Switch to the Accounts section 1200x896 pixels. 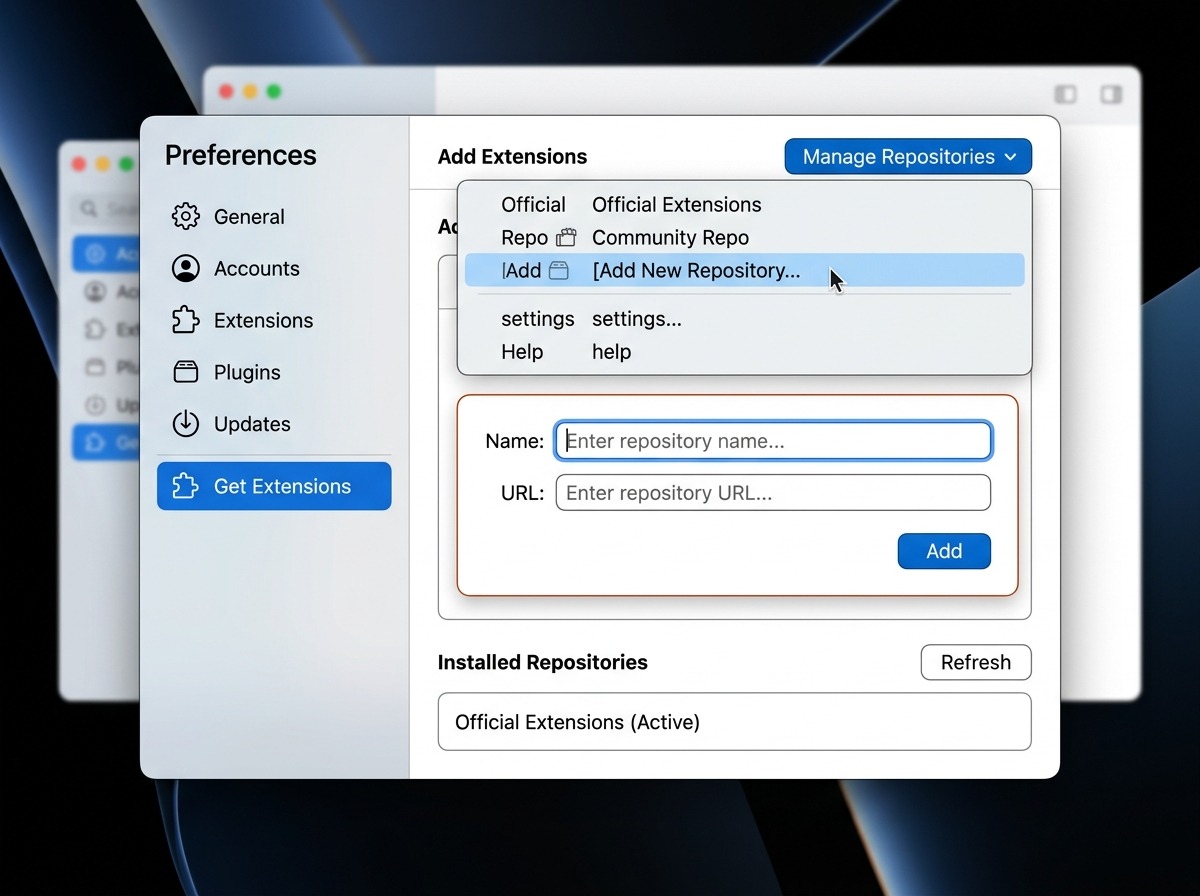[x=274, y=268]
